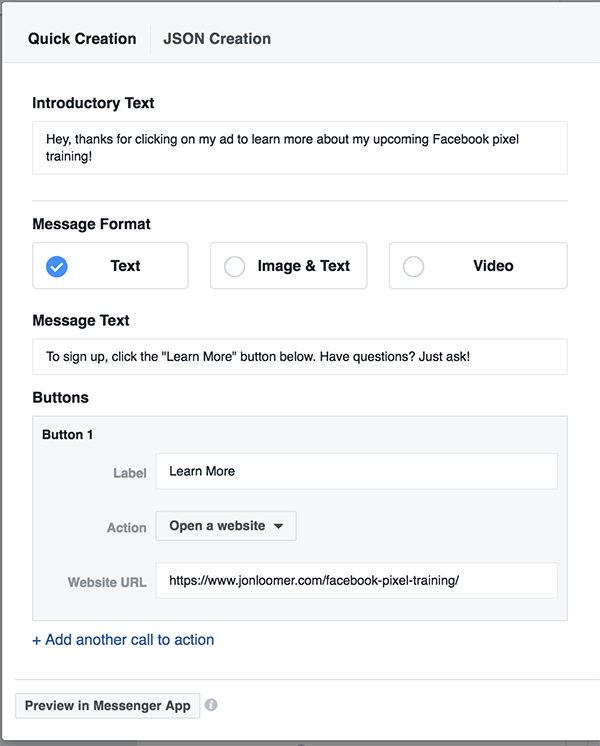
Task: Click the "Website URL" field label
Action: pyautogui.click(x=107, y=582)
